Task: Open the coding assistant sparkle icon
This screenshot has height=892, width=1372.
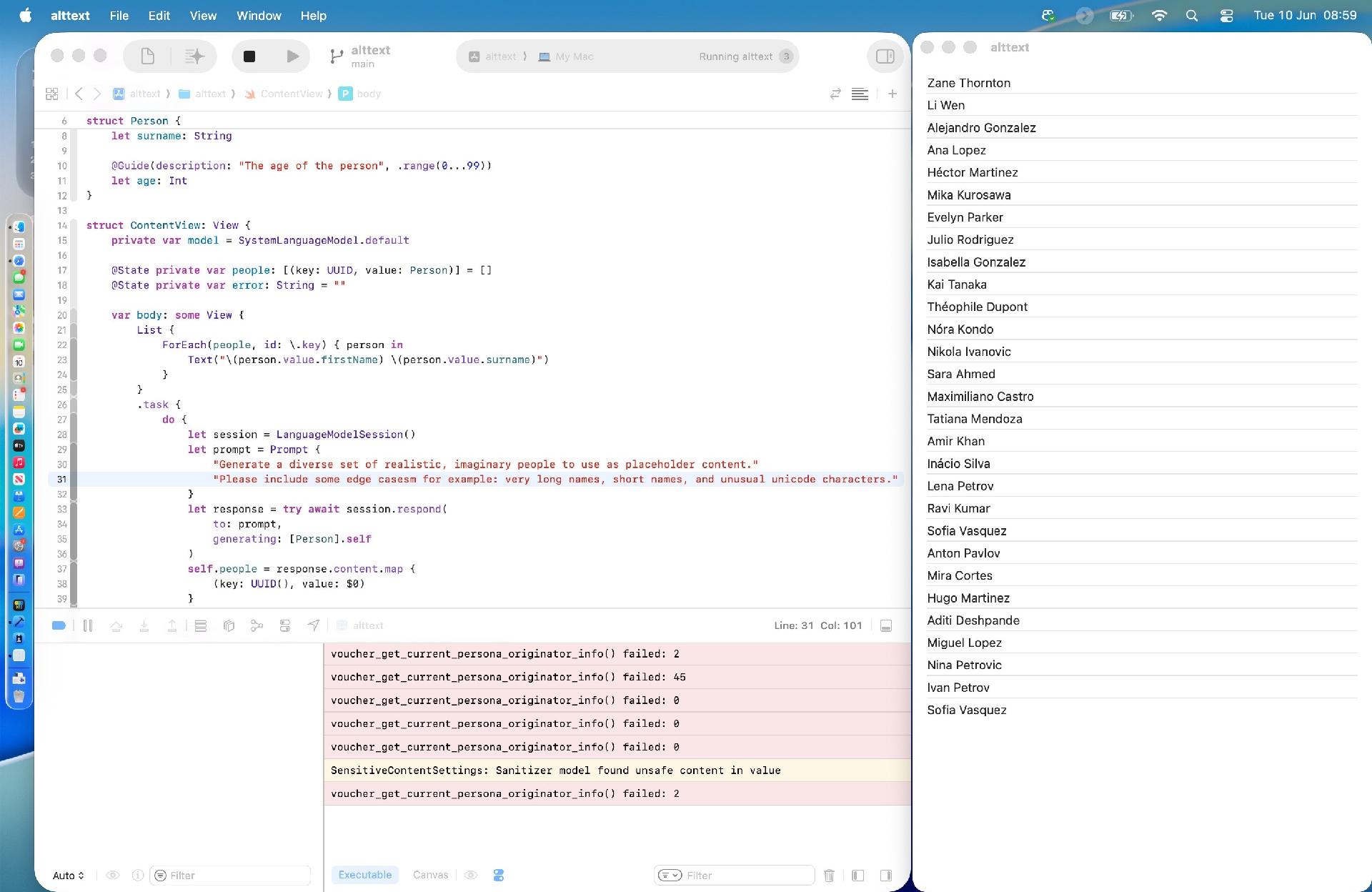Action: pyautogui.click(x=194, y=56)
